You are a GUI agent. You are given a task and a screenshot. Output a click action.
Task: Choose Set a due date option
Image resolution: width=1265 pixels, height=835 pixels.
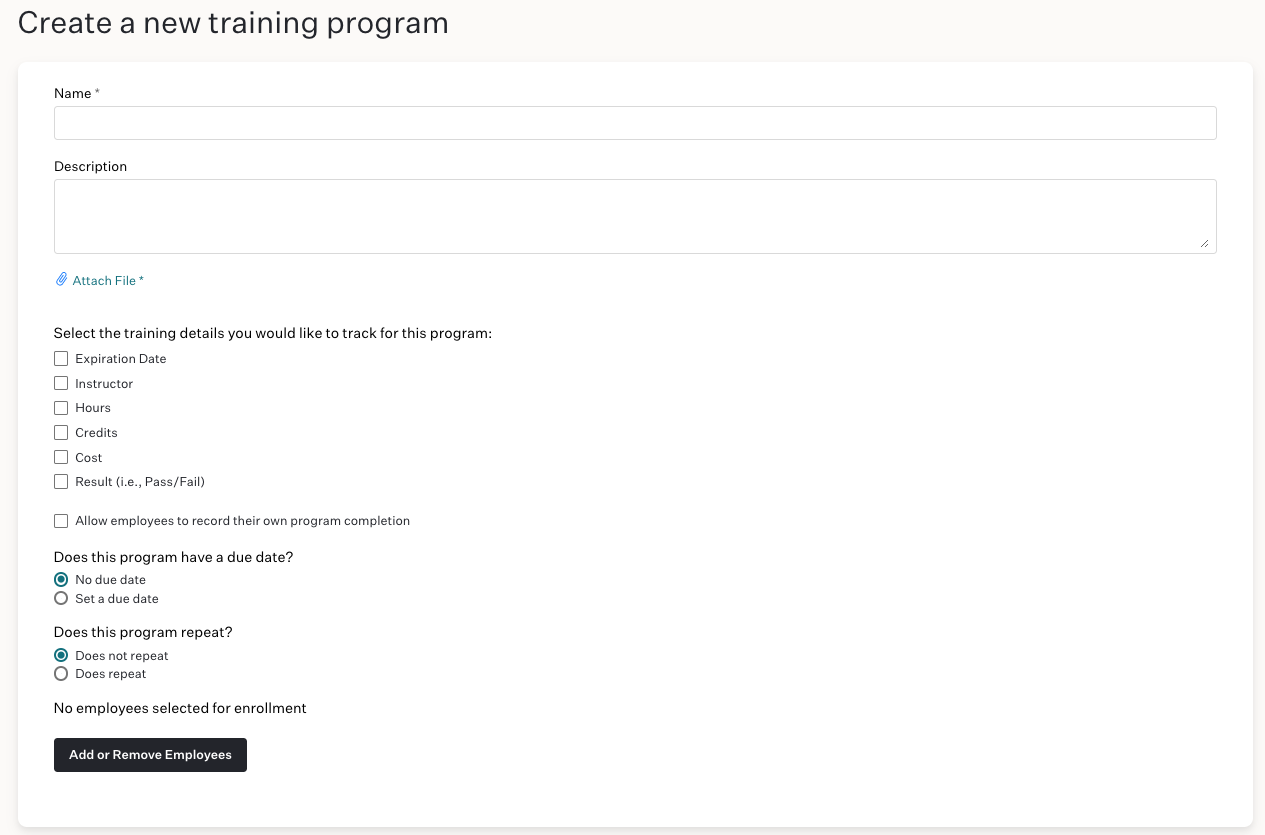coord(61,599)
